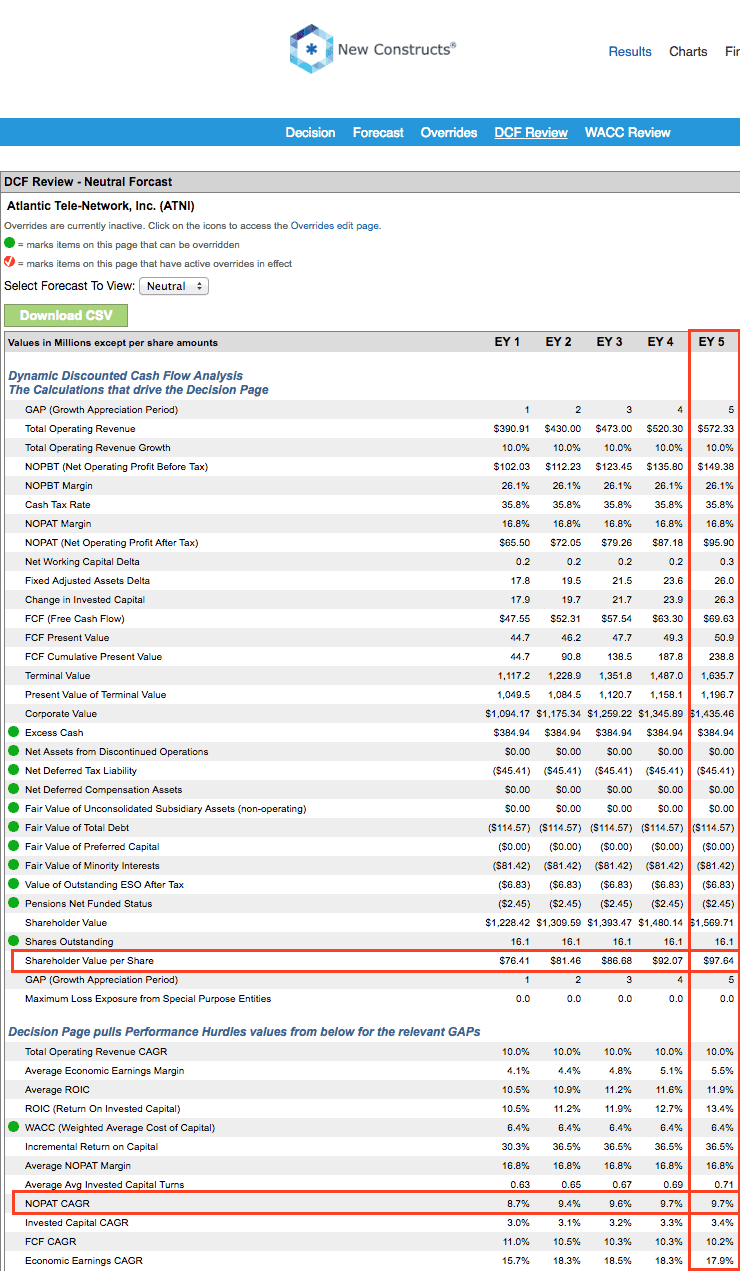Click the NOPAT CAGR row label
Viewport: 740px width, 1271px height.
pyautogui.click(x=57, y=1203)
